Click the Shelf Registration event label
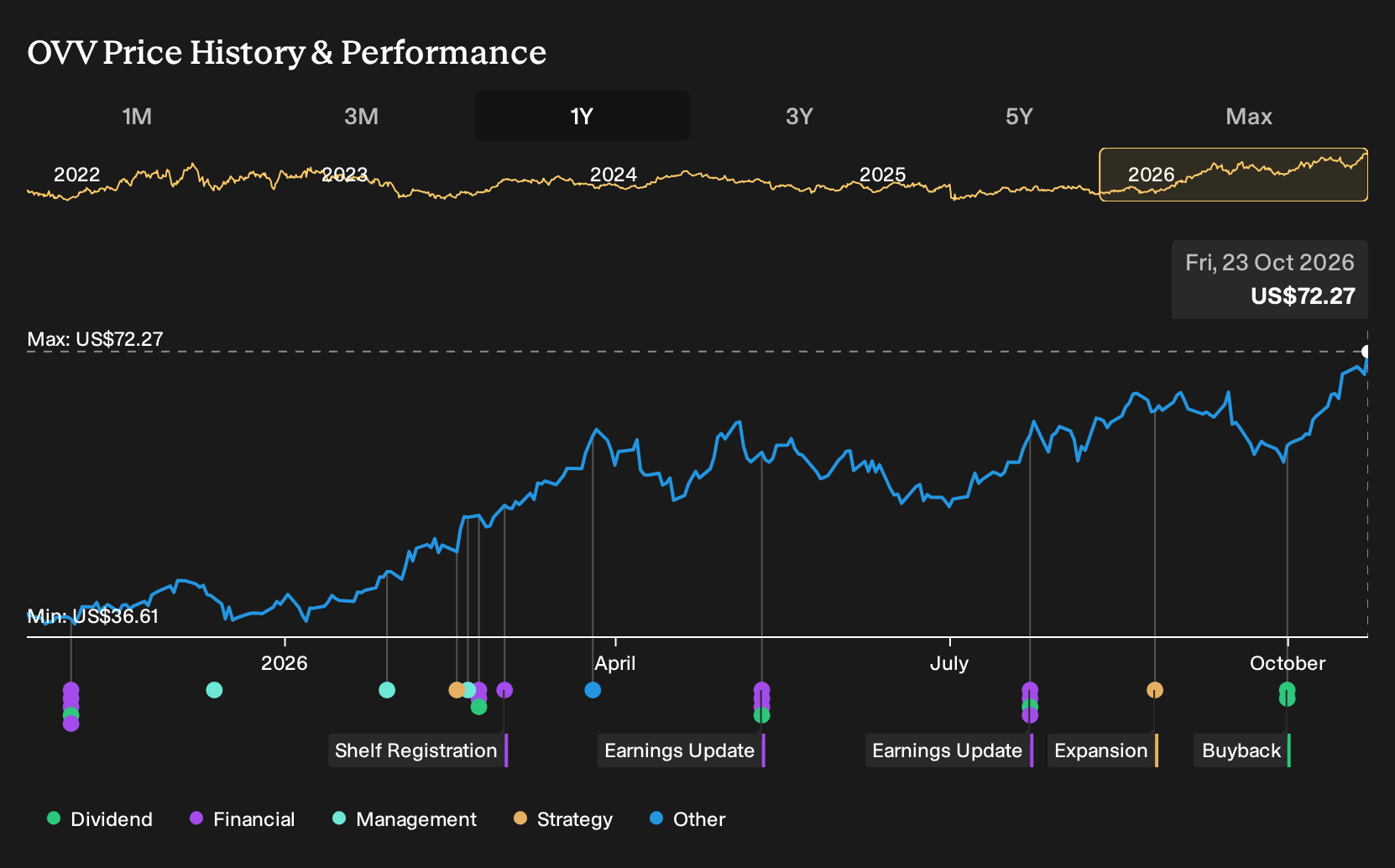 click(418, 750)
